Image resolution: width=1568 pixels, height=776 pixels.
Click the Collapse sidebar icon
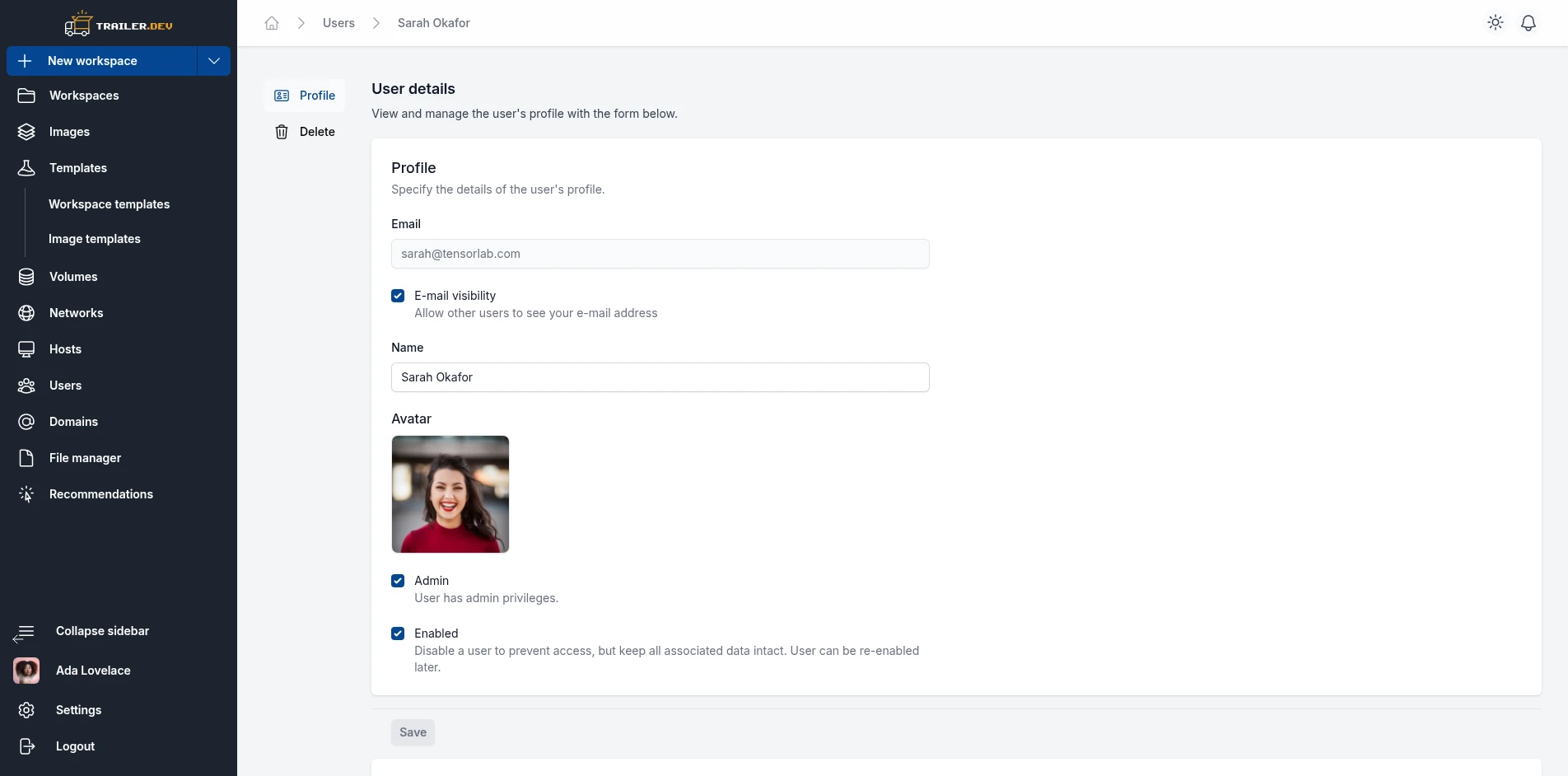coord(24,633)
